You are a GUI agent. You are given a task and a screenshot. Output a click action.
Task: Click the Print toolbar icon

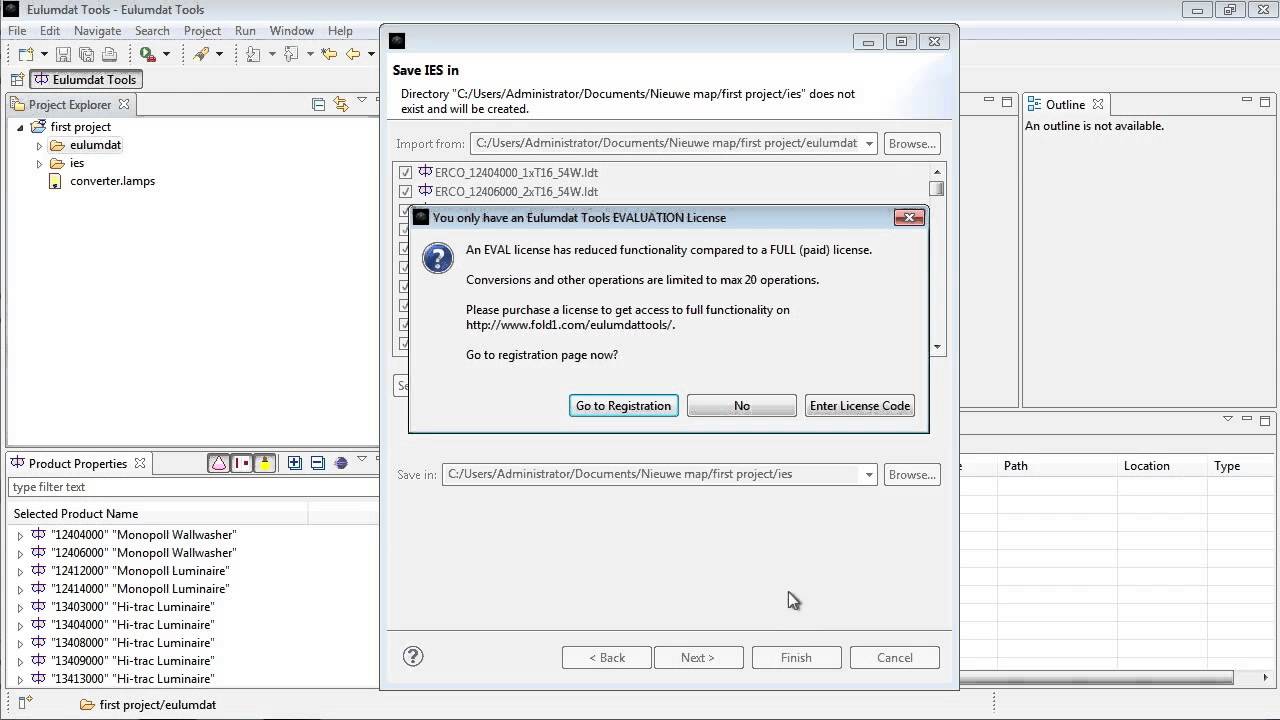pos(110,54)
